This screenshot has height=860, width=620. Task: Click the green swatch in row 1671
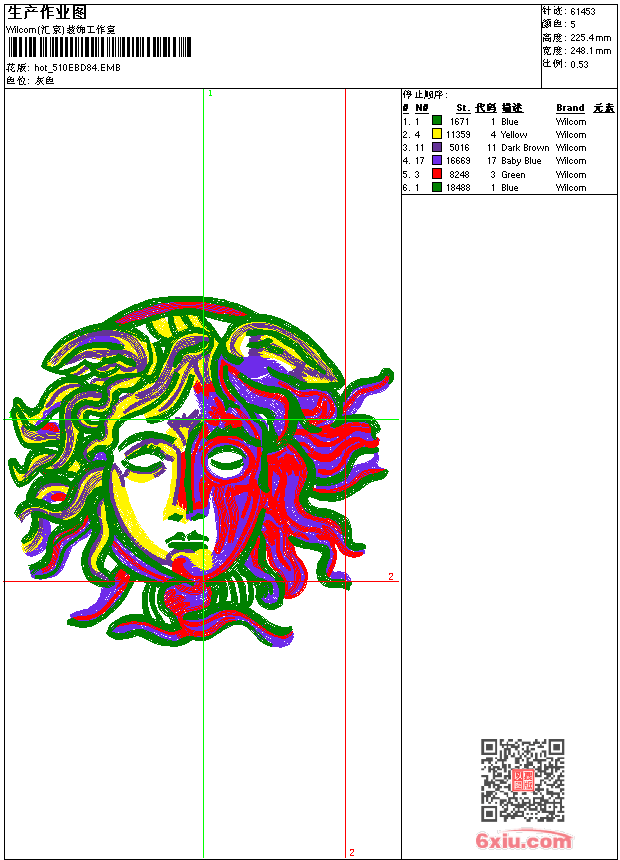click(437, 121)
